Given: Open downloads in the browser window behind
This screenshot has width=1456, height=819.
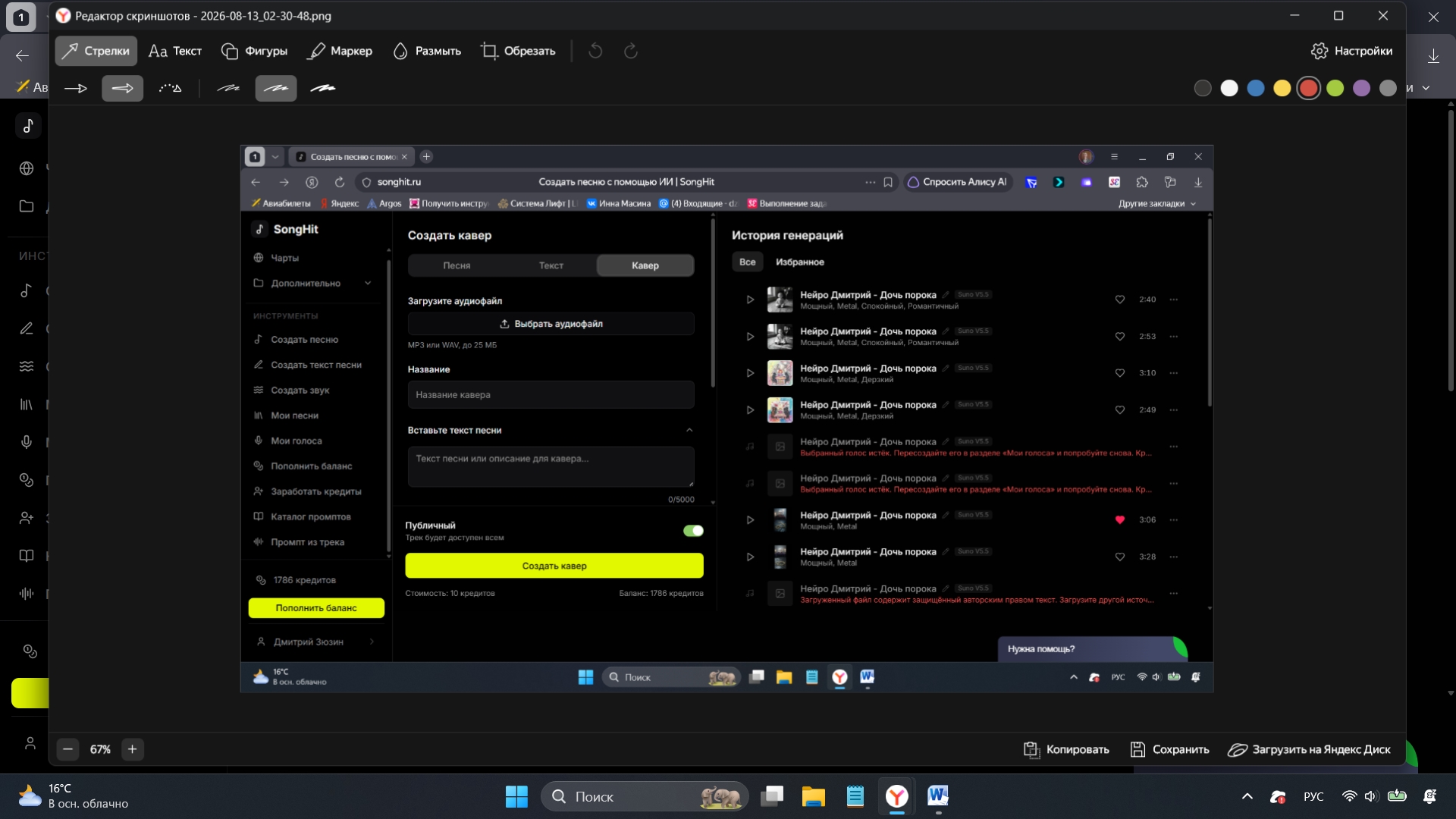Looking at the screenshot, I should coord(1433,55).
